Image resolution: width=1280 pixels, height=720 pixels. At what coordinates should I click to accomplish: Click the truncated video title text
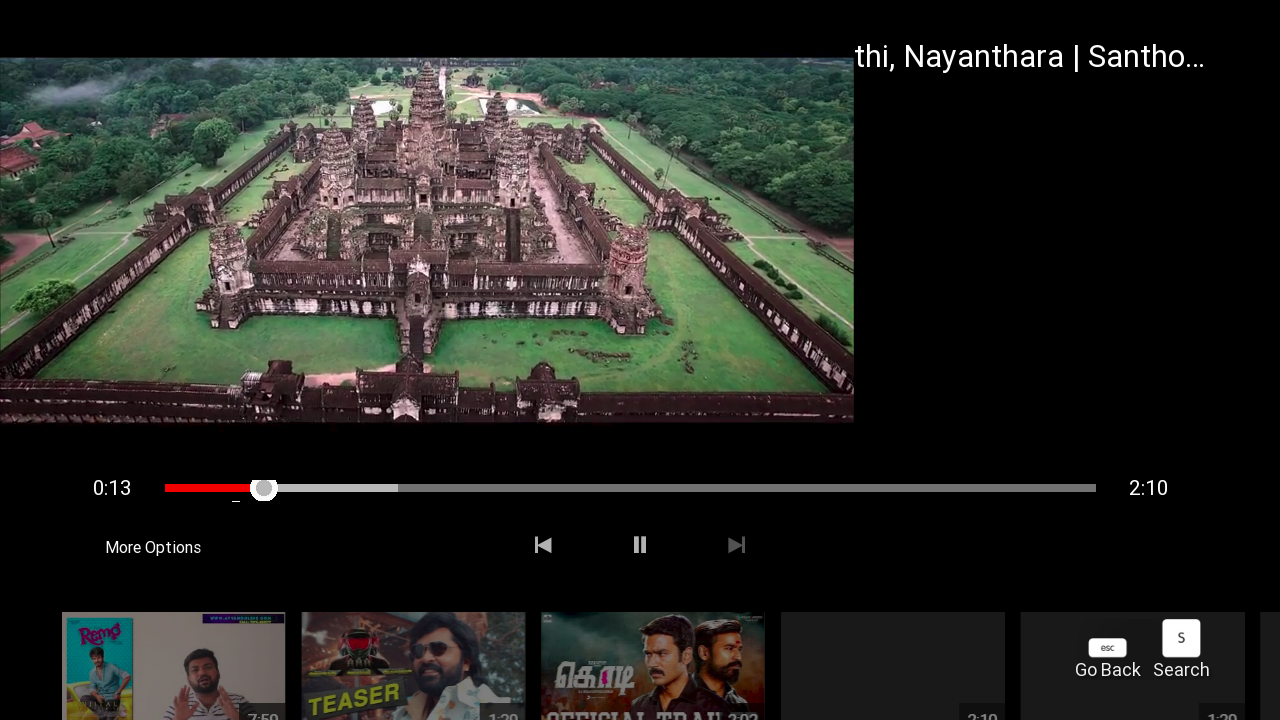[1029, 57]
